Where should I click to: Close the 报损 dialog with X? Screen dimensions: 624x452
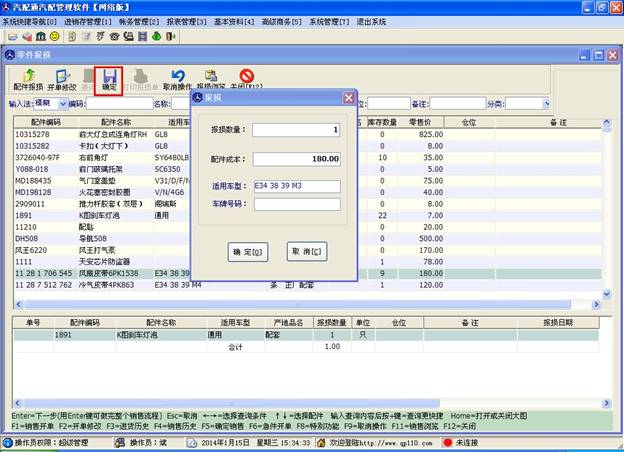pyautogui.click(x=349, y=98)
